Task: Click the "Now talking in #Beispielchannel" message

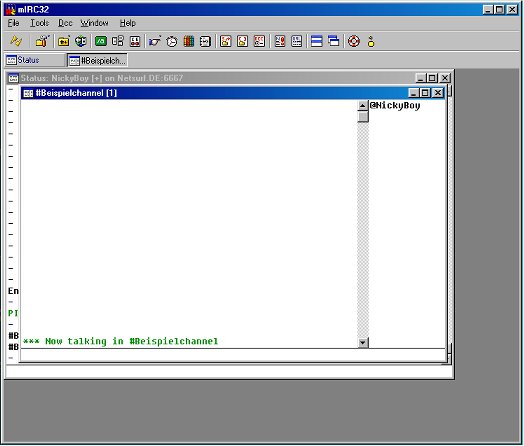Action: 120,341
